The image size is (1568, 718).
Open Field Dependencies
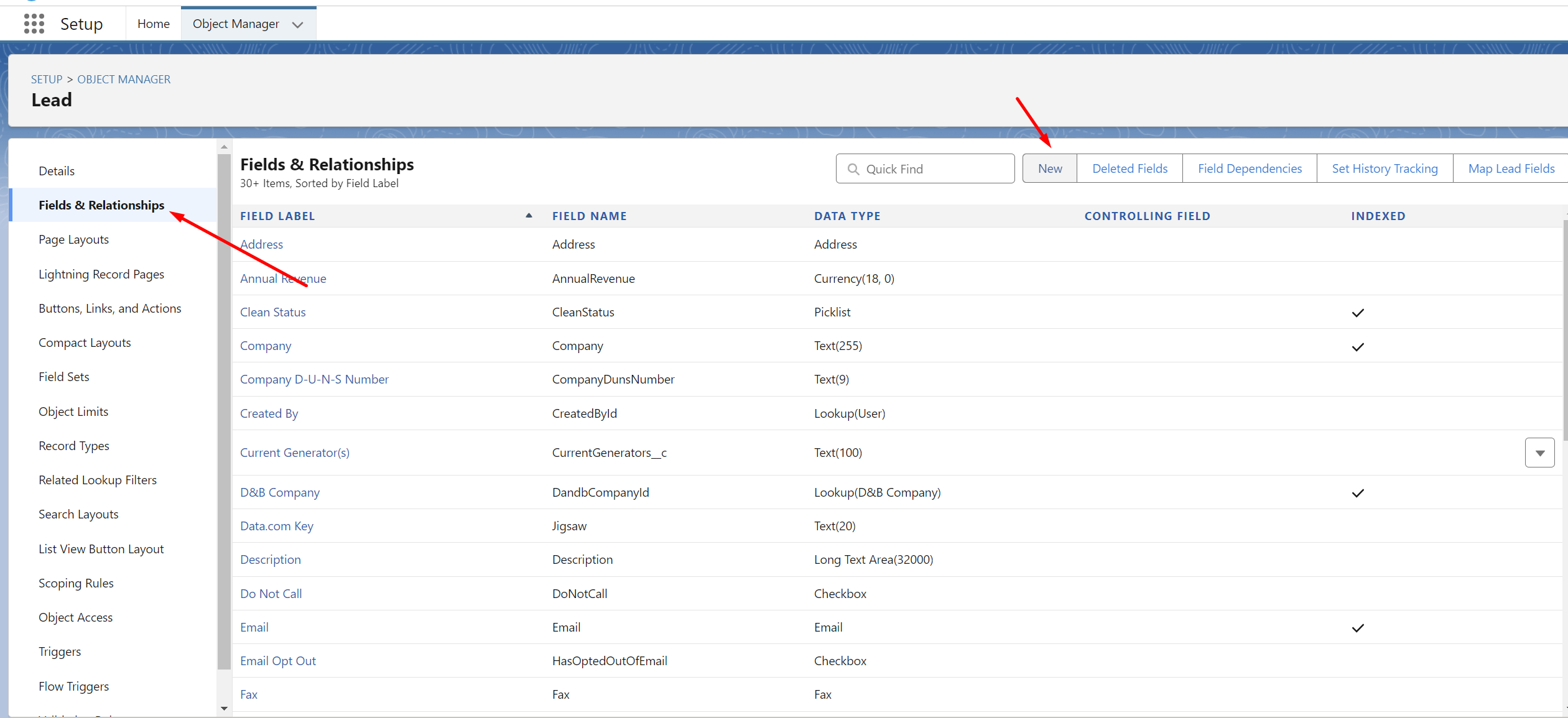pyautogui.click(x=1250, y=168)
